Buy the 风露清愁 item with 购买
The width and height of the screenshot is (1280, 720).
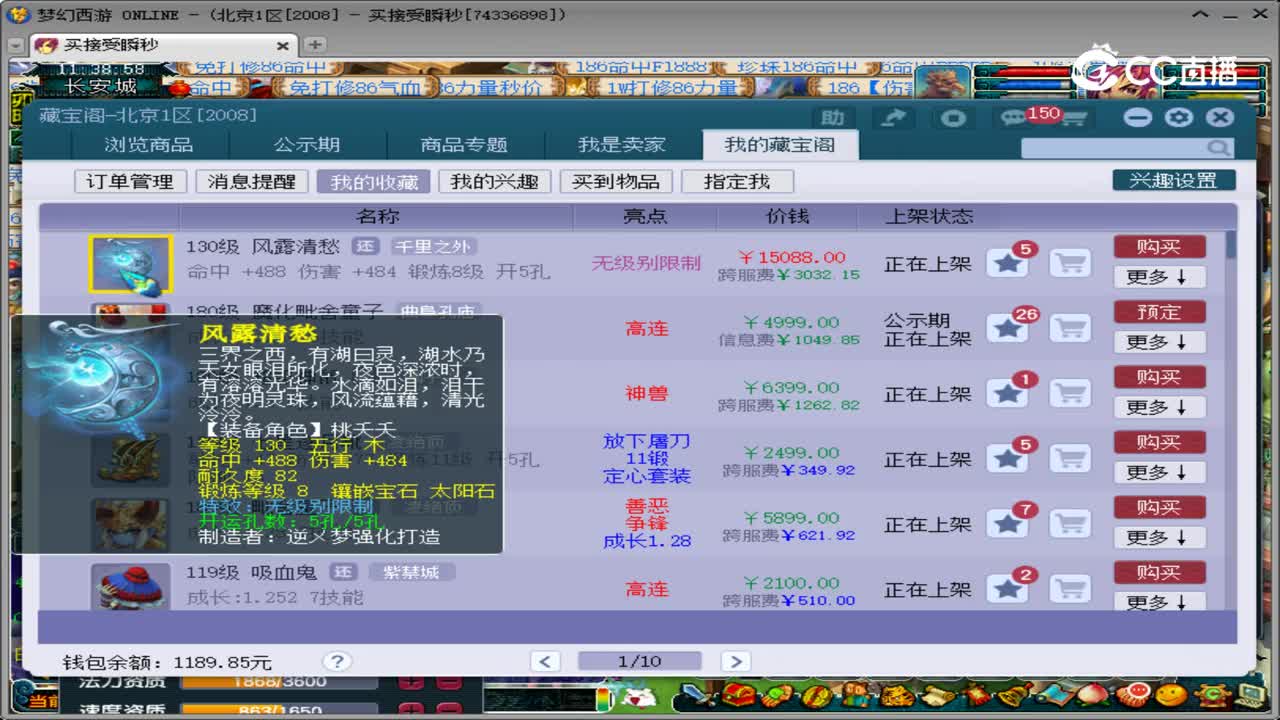pyautogui.click(x=1159, y=246)
